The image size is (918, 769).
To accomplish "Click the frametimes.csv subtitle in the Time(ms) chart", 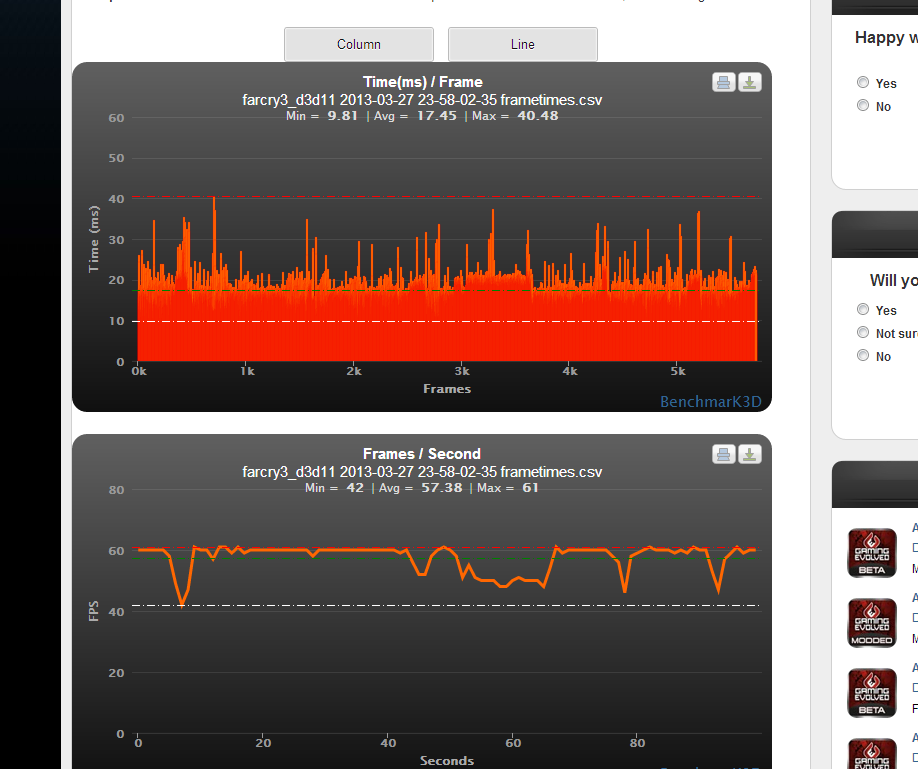I will click(x=422, y=100).
